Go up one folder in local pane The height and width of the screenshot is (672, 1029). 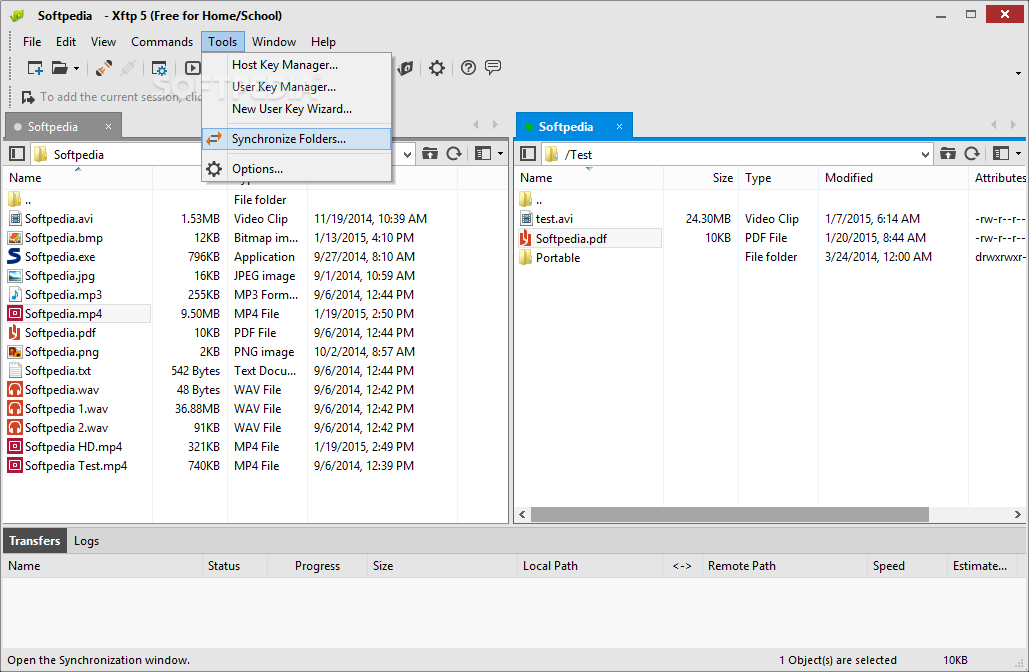(x=430, y=154)
